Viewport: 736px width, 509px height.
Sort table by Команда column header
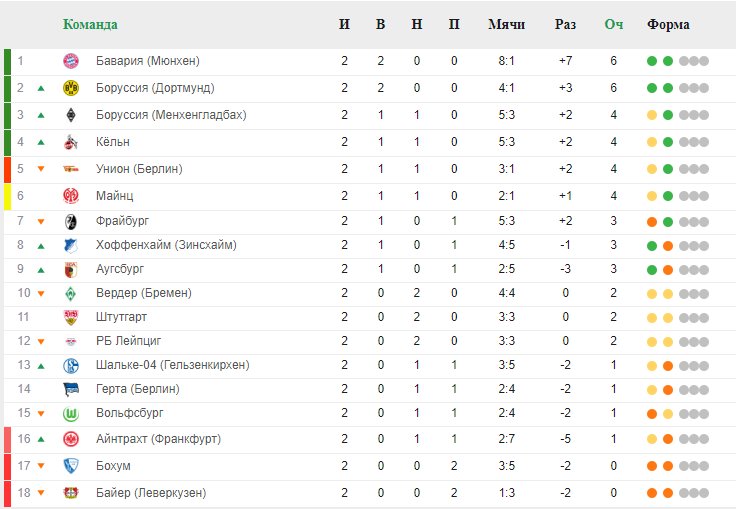[x=90, y=24]
